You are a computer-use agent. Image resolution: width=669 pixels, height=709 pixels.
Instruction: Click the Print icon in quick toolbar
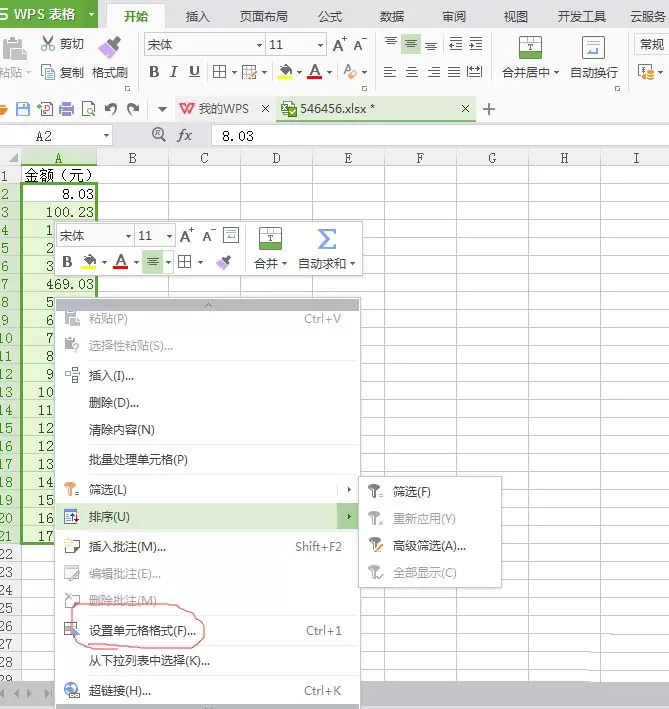[x=66, y=109]
